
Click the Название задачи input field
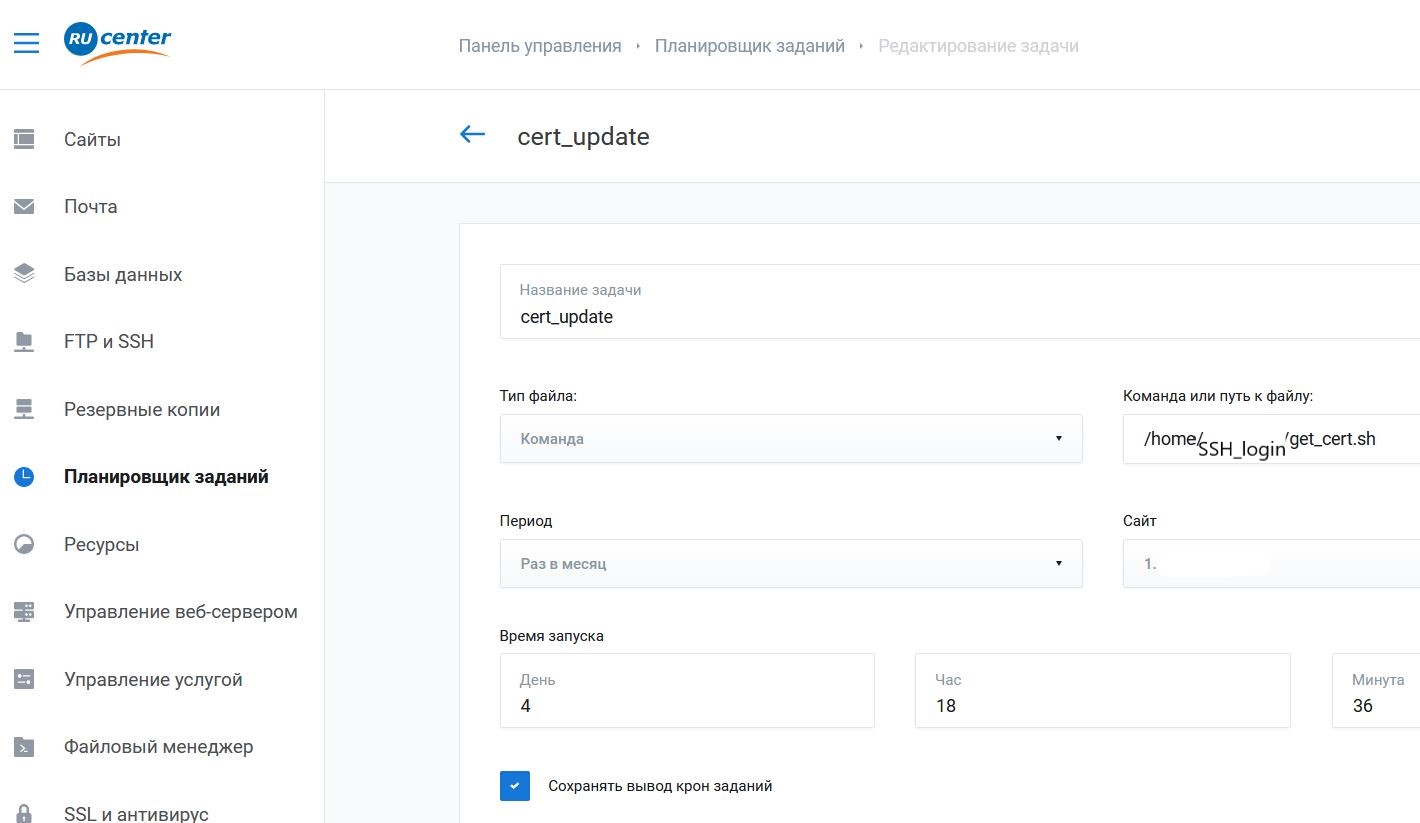[x=960, y=317]
